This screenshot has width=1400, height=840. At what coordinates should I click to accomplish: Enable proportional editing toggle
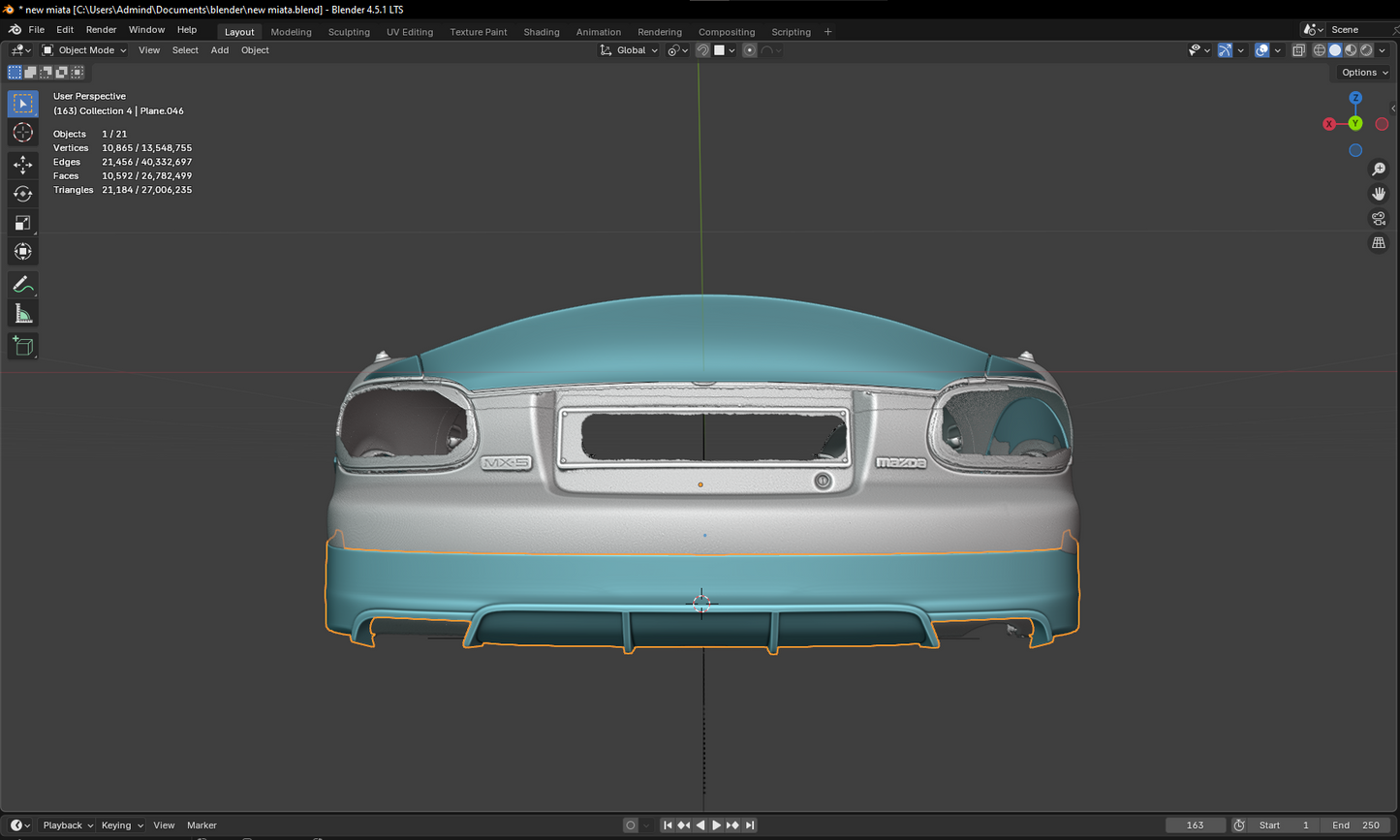[749, 50]
